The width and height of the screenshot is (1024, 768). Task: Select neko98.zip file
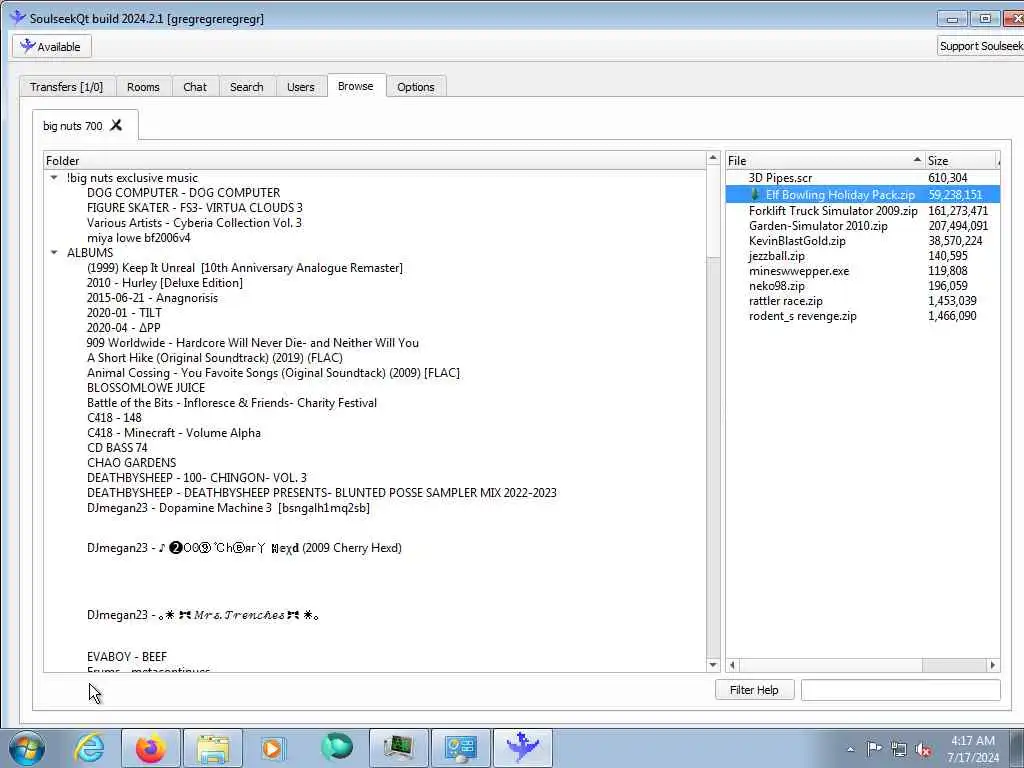776,286
